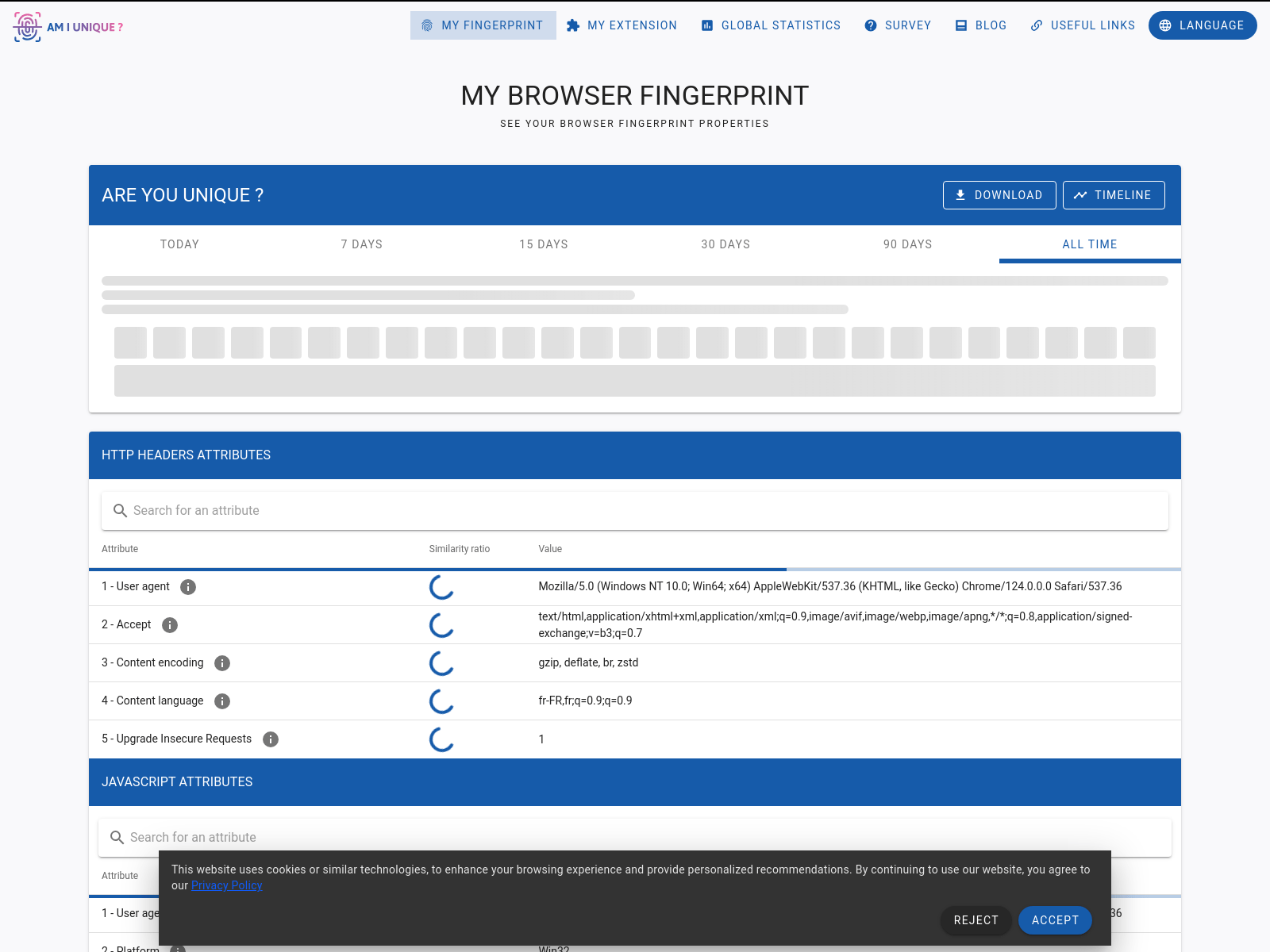Click the HTTP table loading progress bar

pos(635,570)
